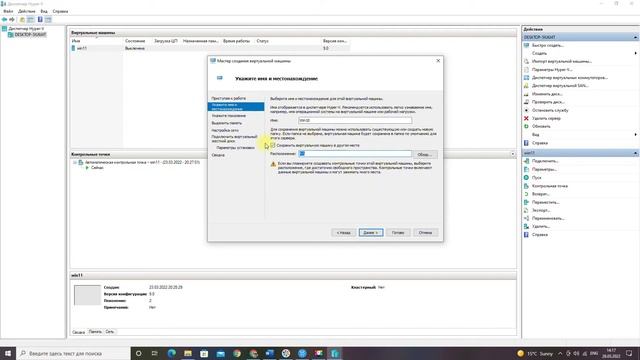The width and height of the screenshot is (640, 360).
Task: Click the Forward arrow in the toolbar
Action: [x=12, y=20]
